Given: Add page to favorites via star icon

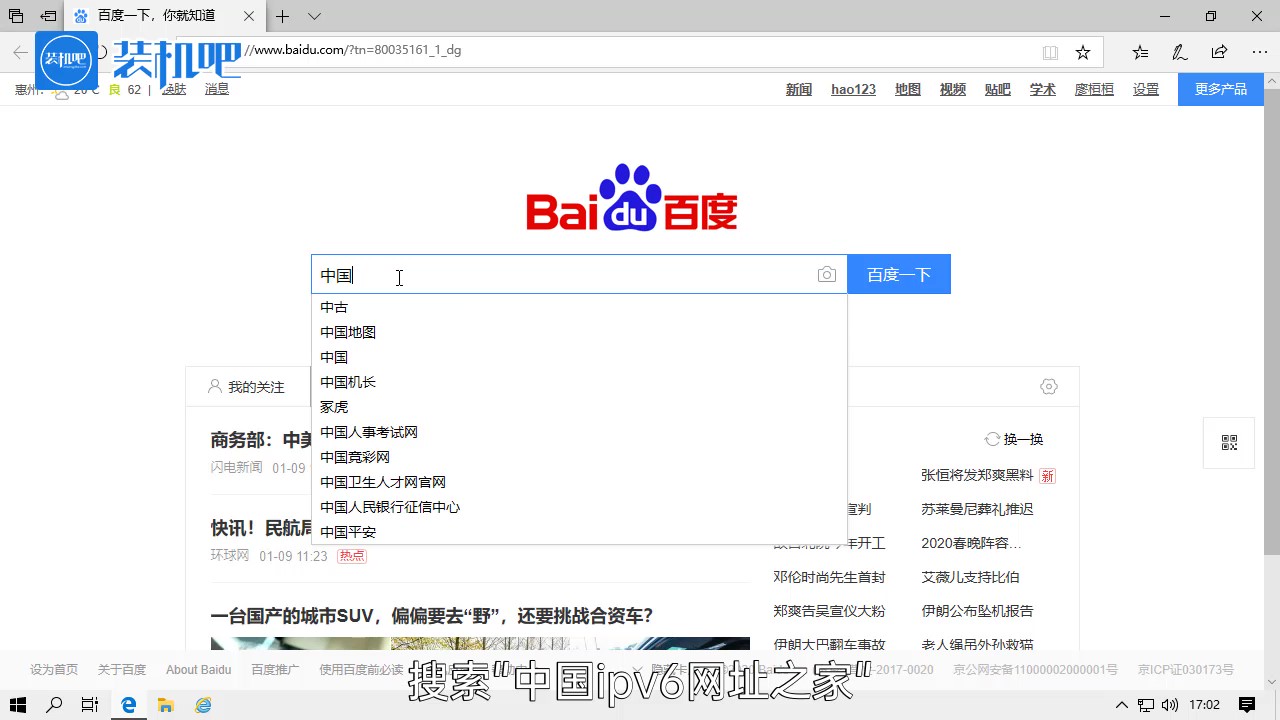Looking at the screenshot, I should (x=1083, y=51).
